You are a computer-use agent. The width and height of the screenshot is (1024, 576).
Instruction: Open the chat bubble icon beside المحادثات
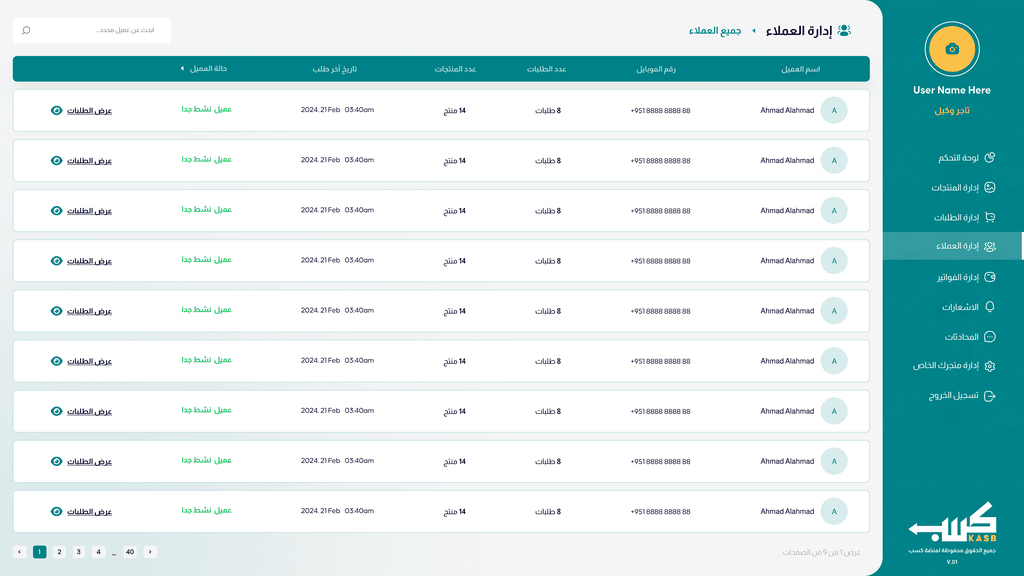click(990, 337)
